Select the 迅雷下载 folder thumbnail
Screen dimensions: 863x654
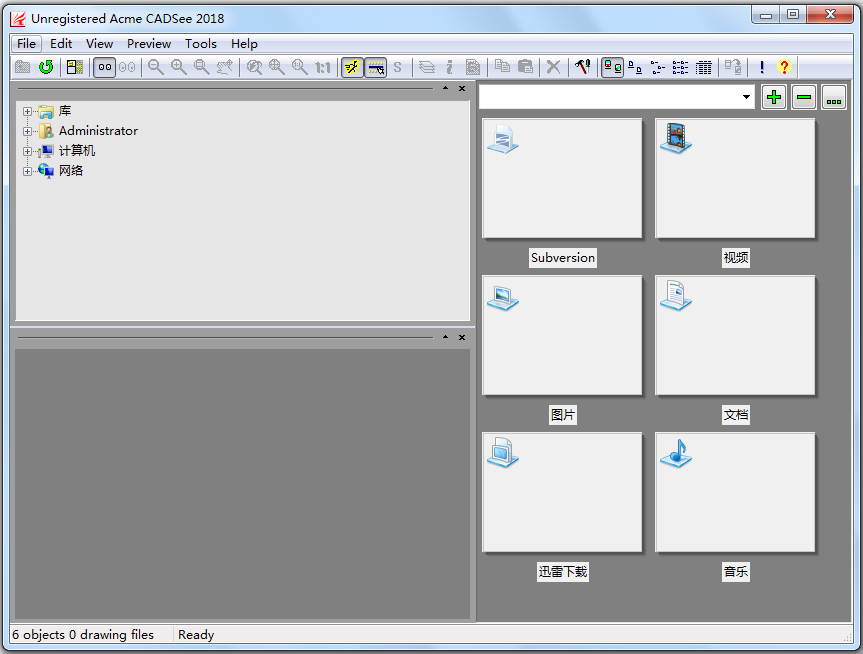562,493
